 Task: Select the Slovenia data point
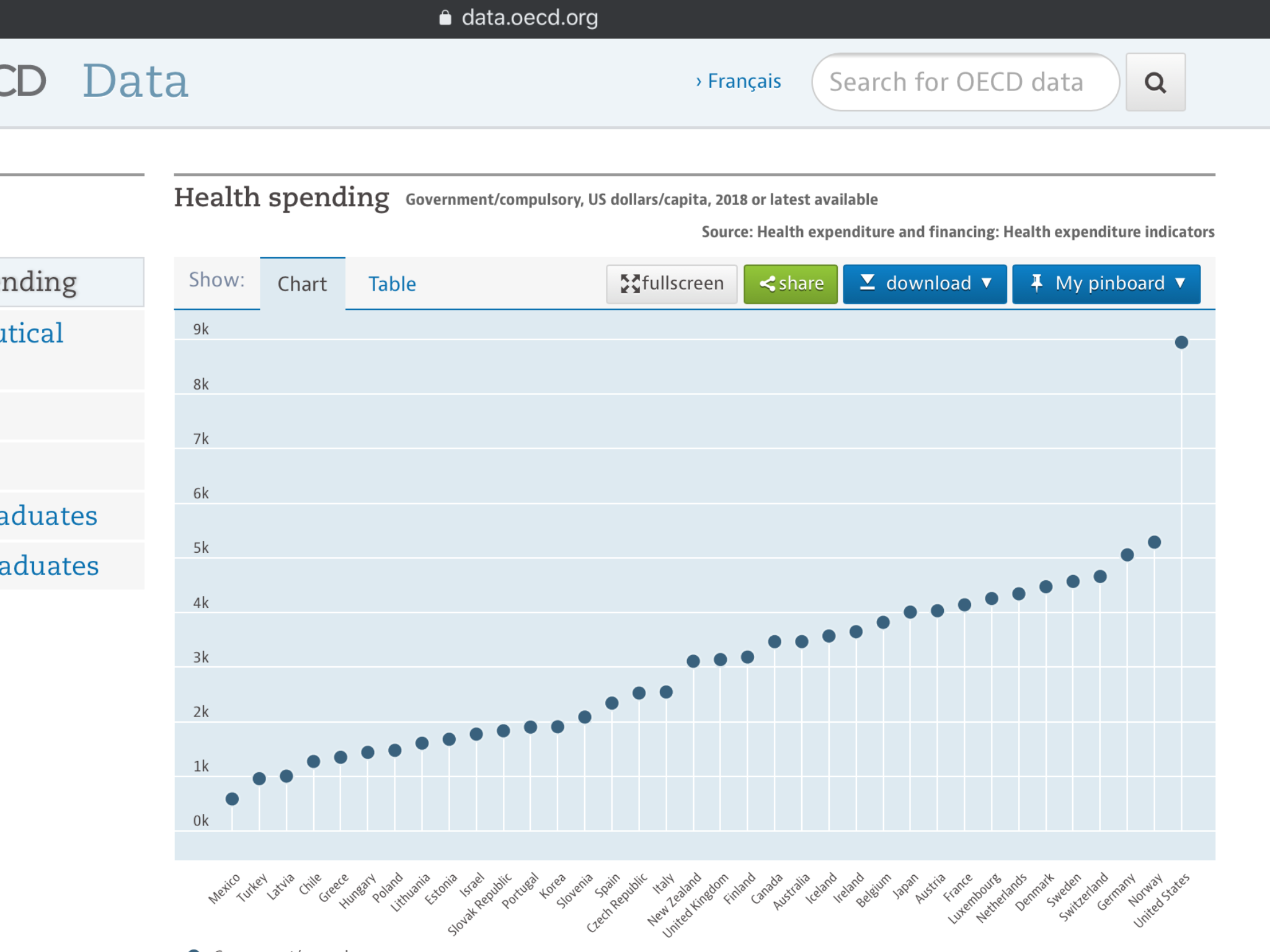(585, 717)
